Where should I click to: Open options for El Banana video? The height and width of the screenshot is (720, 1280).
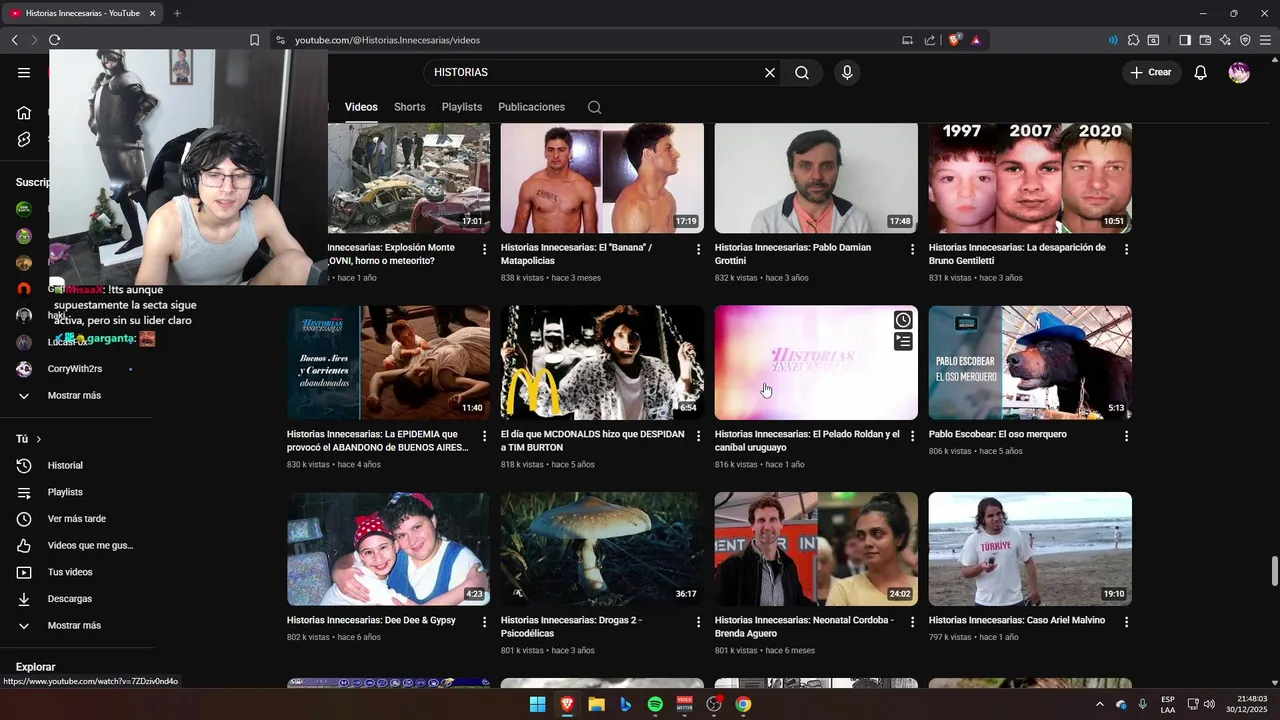click(699, 249)
